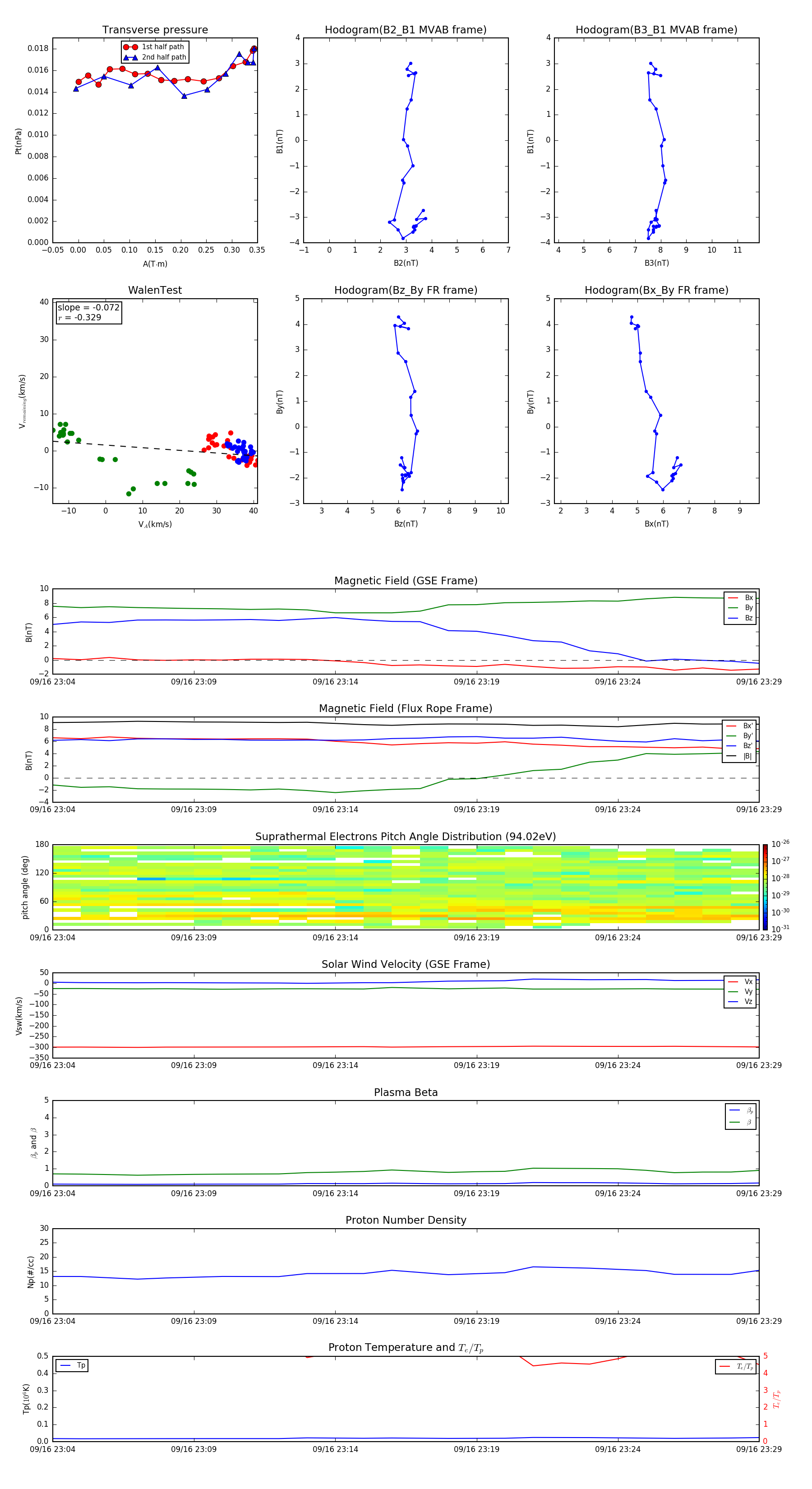This screenshot has height=1489, width=812.
Task: Click the 'A(T·m)' x-axis label
Action: (155, 264)
